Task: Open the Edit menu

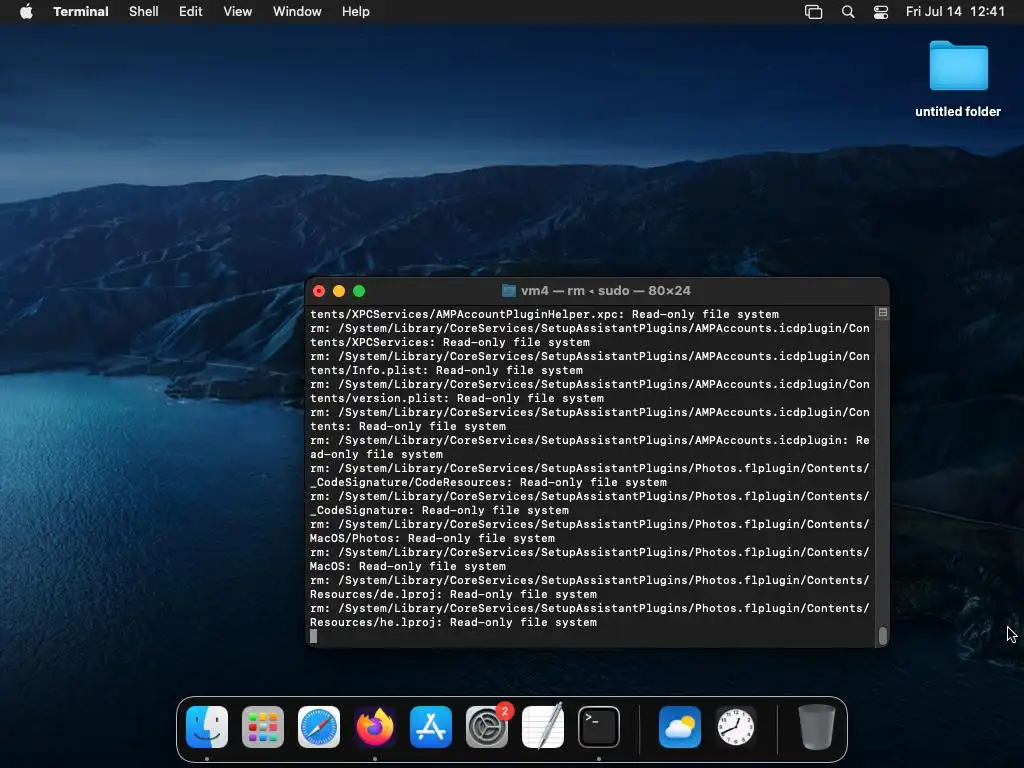Action: pyautogui.click(x=191, y=12)
